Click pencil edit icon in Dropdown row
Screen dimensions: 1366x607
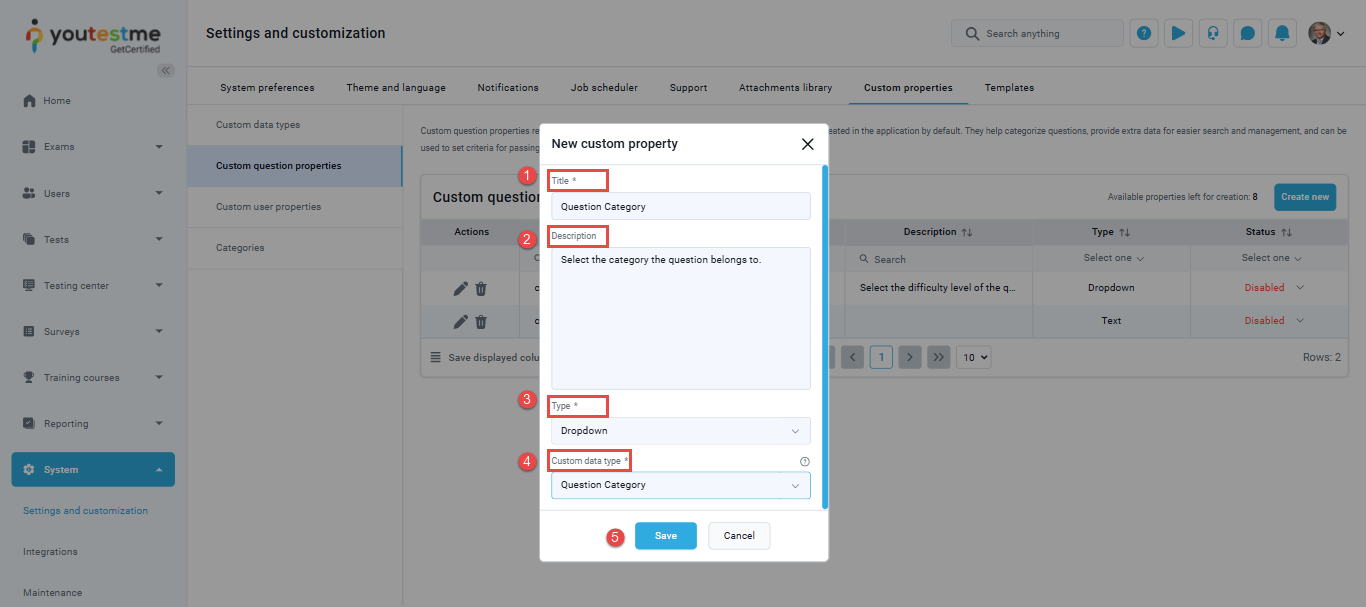pyautogui.click(x=460, y=288)
